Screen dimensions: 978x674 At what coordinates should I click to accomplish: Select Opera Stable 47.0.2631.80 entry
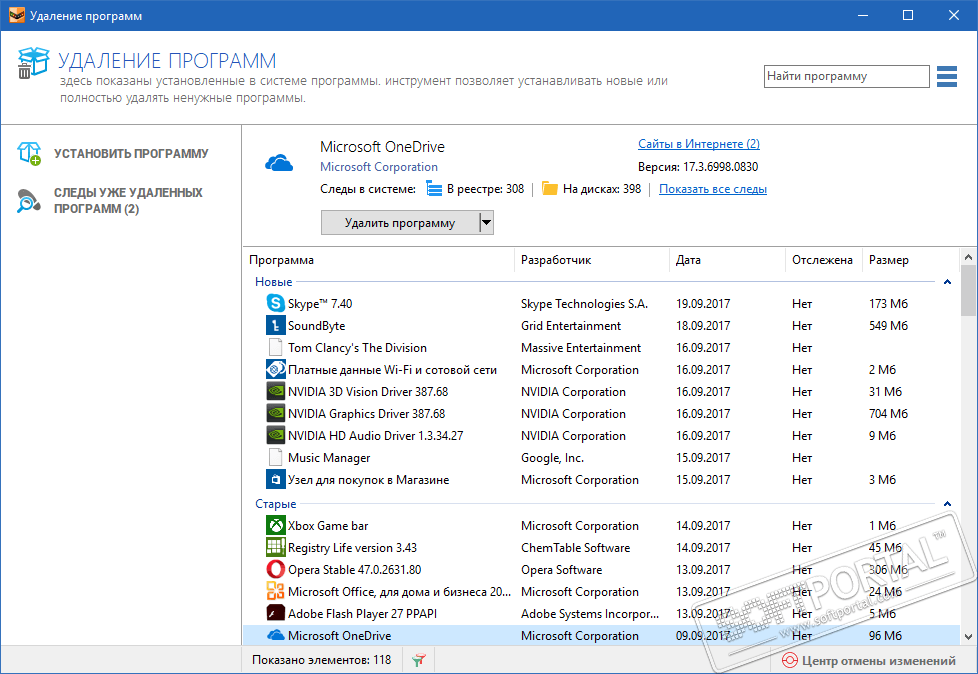354,569
